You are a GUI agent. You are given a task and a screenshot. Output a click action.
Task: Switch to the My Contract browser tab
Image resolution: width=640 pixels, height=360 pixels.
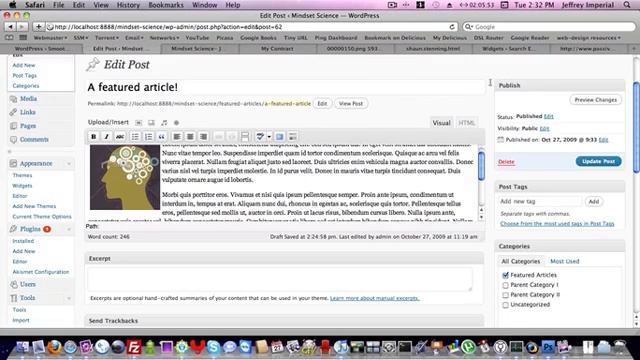pos(277,49)
